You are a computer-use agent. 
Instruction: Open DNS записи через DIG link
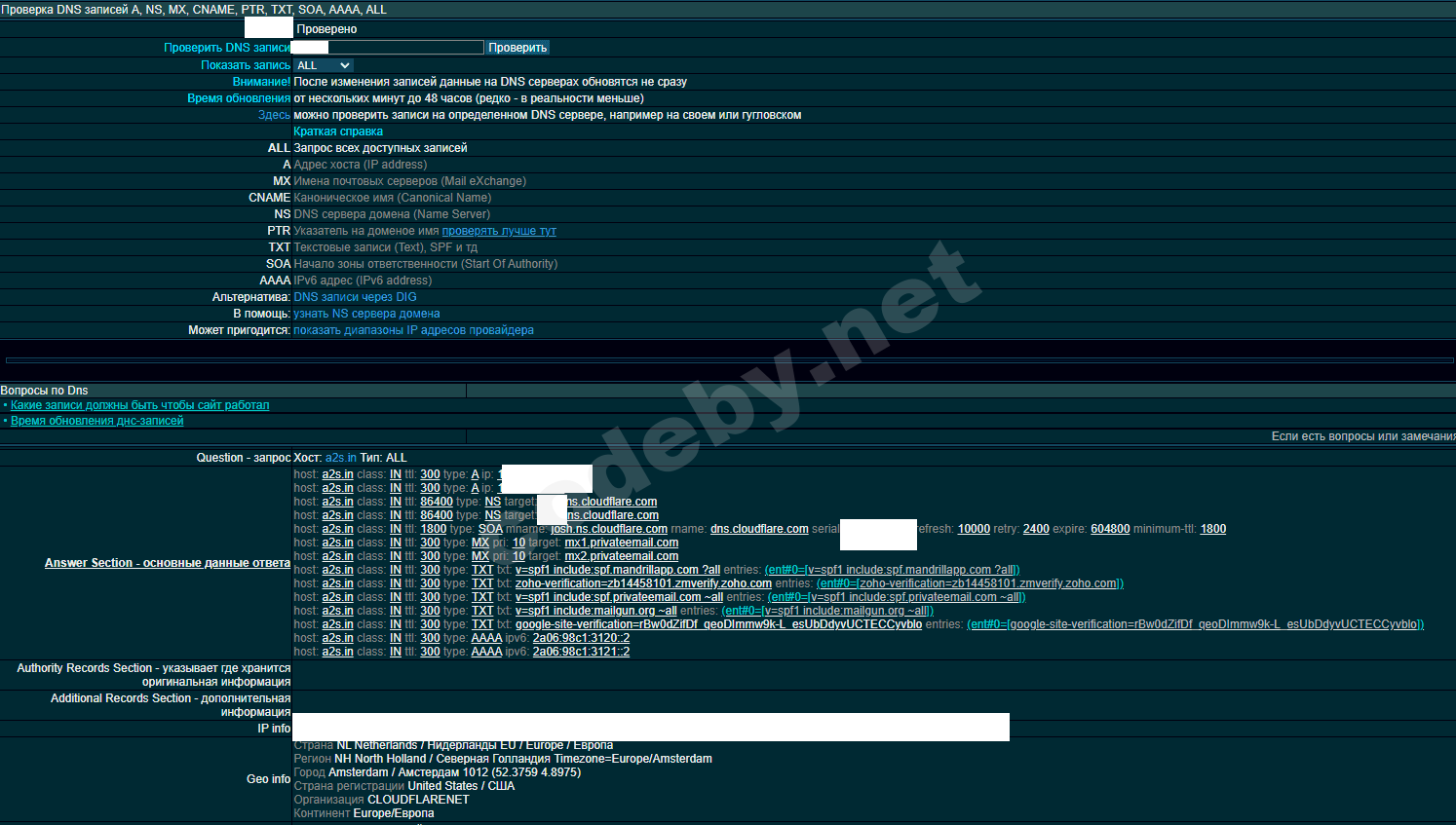[355, 297]
